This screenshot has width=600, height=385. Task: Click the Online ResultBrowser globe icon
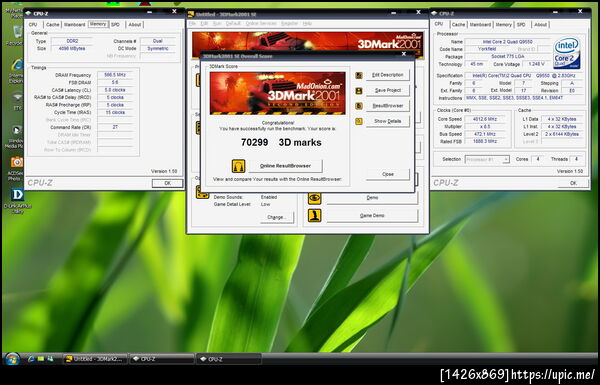coord(238,166)
